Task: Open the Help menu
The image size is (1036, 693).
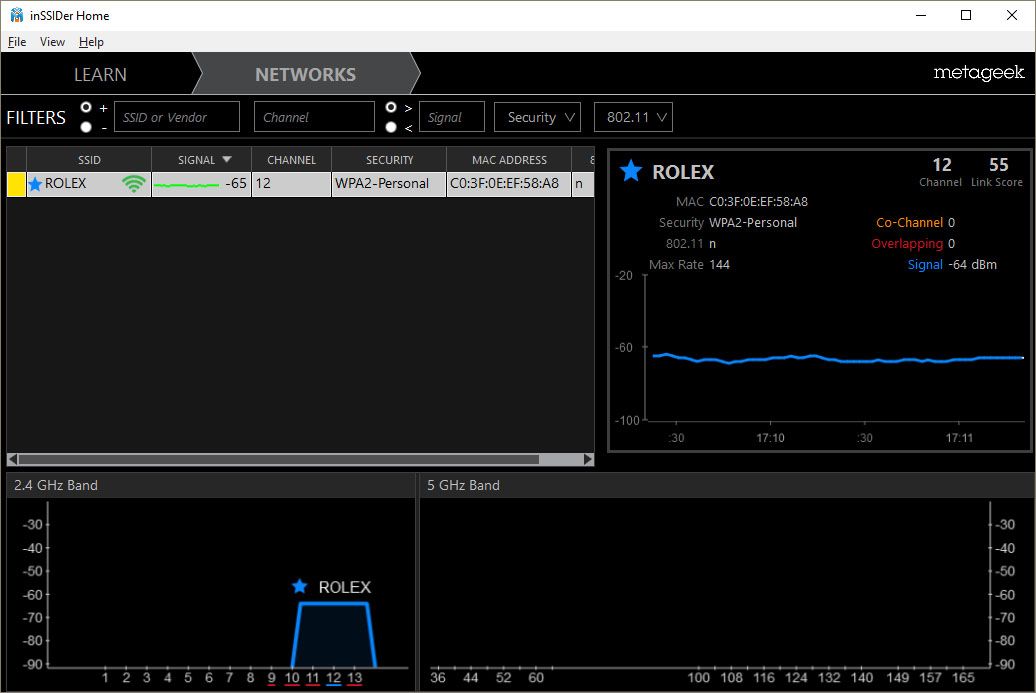Action: pos(91,42)
